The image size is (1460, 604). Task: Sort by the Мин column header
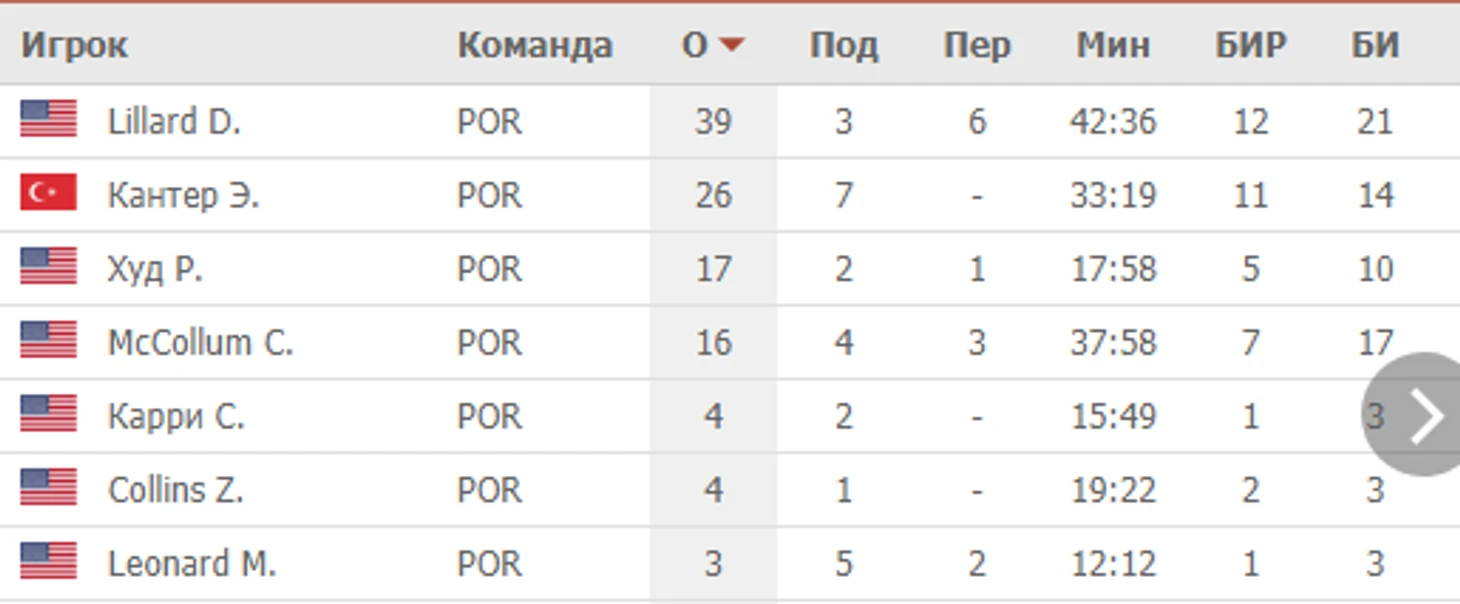(1112, 46)
